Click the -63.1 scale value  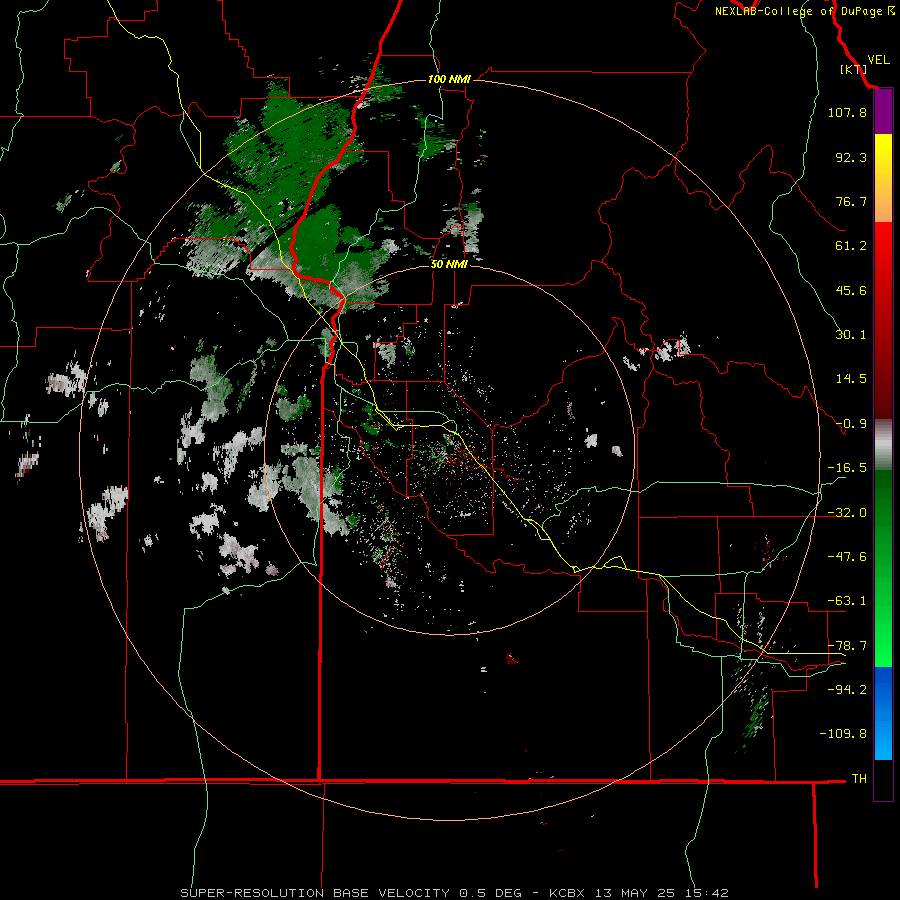point(847,601)
